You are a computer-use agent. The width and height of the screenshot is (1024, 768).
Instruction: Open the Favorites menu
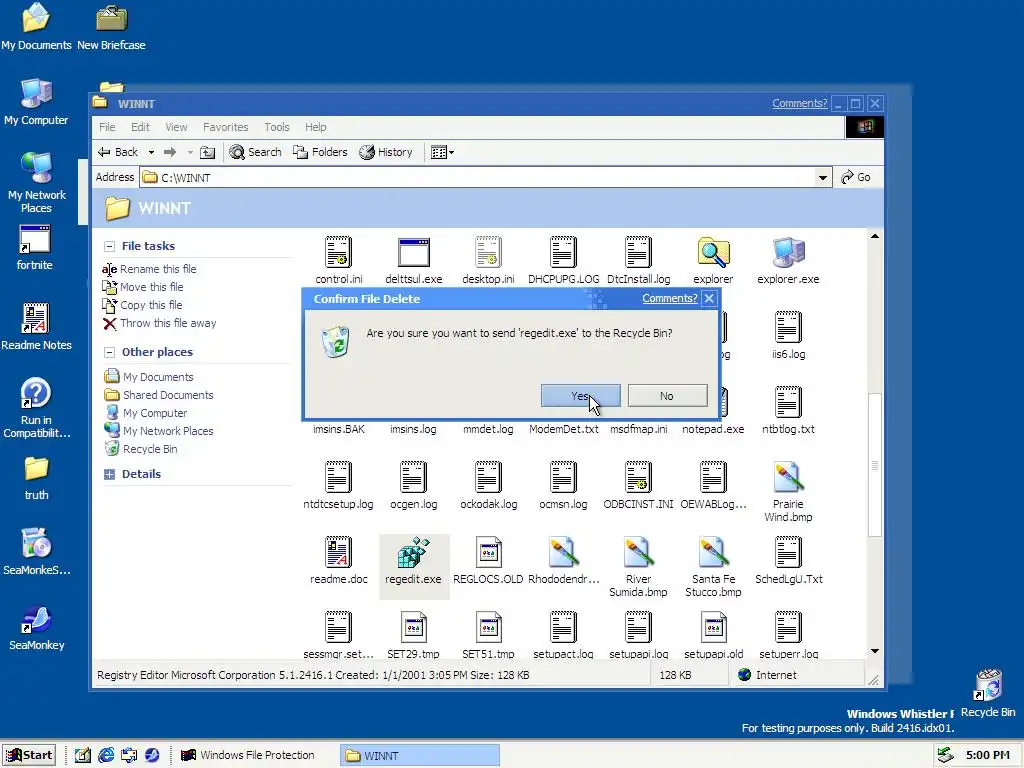pyautogui.click(x=225, y=127)
